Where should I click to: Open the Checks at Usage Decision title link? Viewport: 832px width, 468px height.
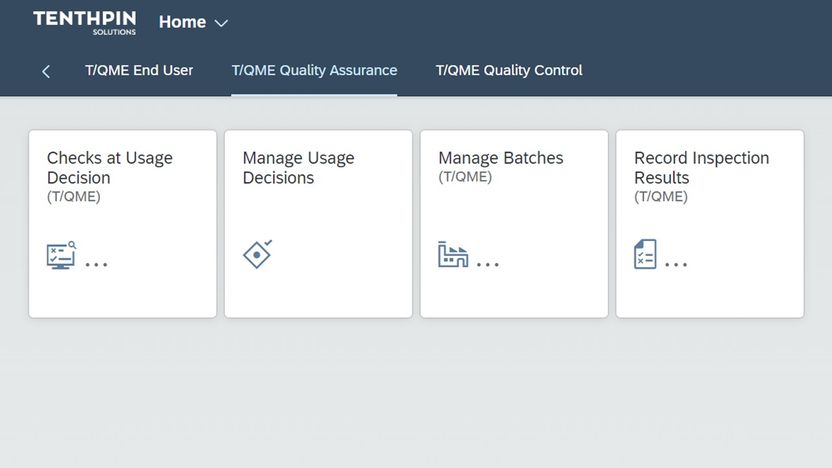[110, 168]
